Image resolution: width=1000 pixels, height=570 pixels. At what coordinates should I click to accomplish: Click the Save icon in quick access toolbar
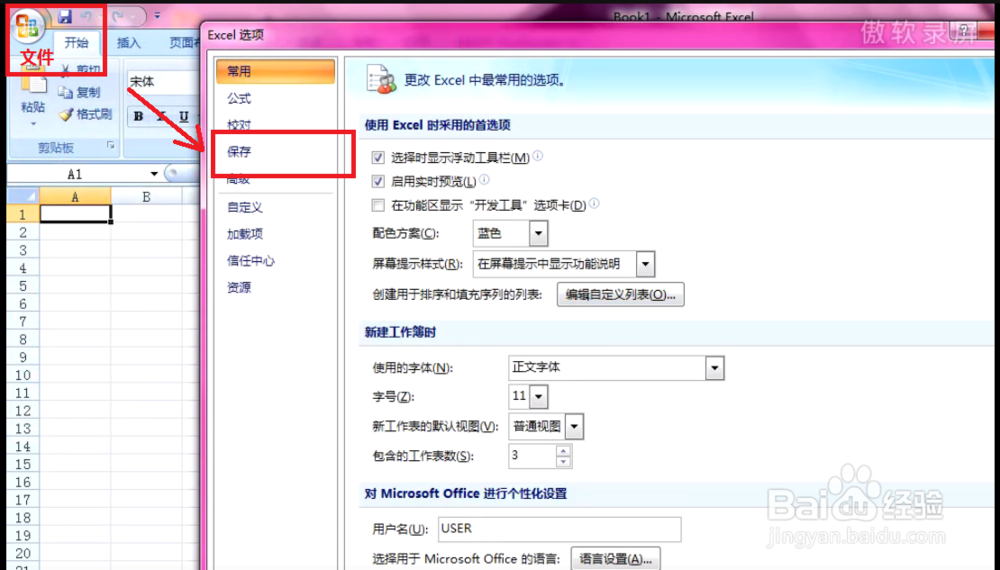point(64,17)
